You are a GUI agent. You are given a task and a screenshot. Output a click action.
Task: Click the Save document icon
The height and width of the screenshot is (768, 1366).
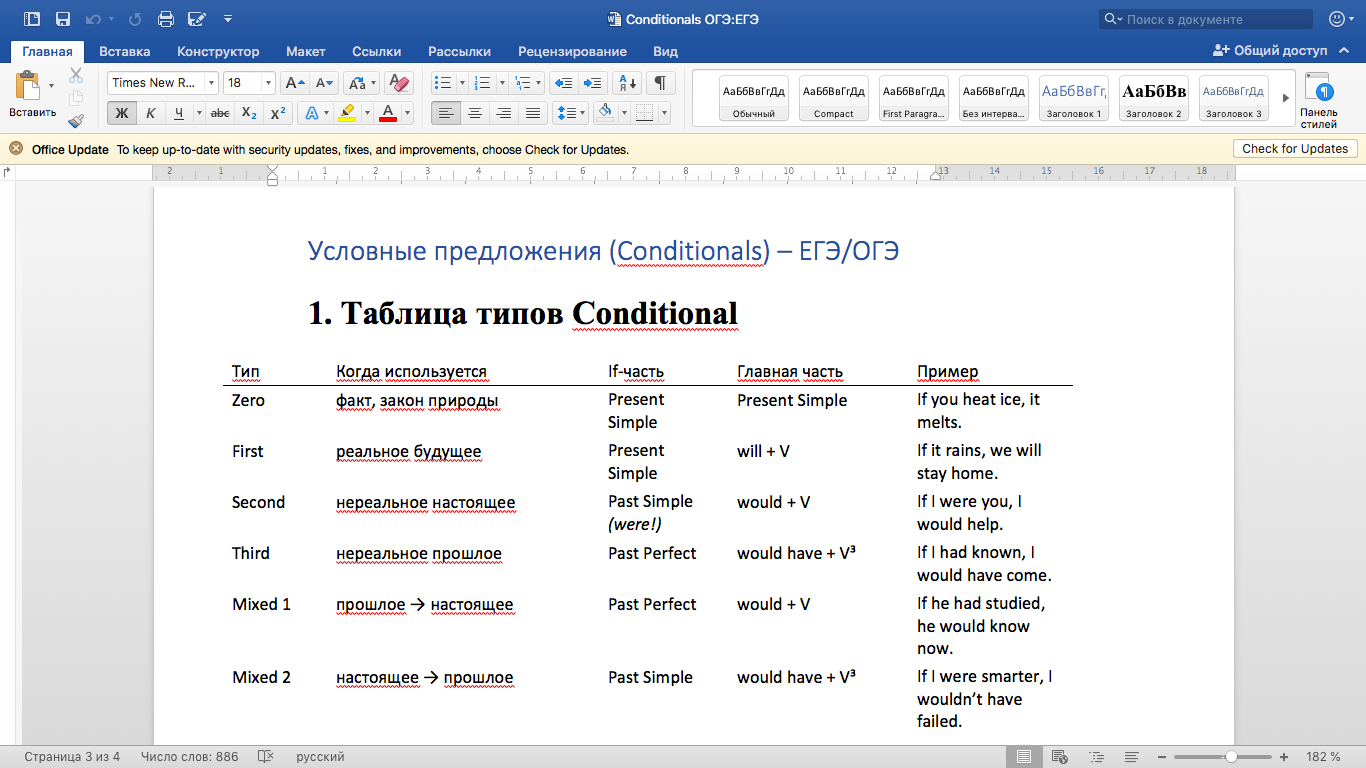(x=63, y=19)
